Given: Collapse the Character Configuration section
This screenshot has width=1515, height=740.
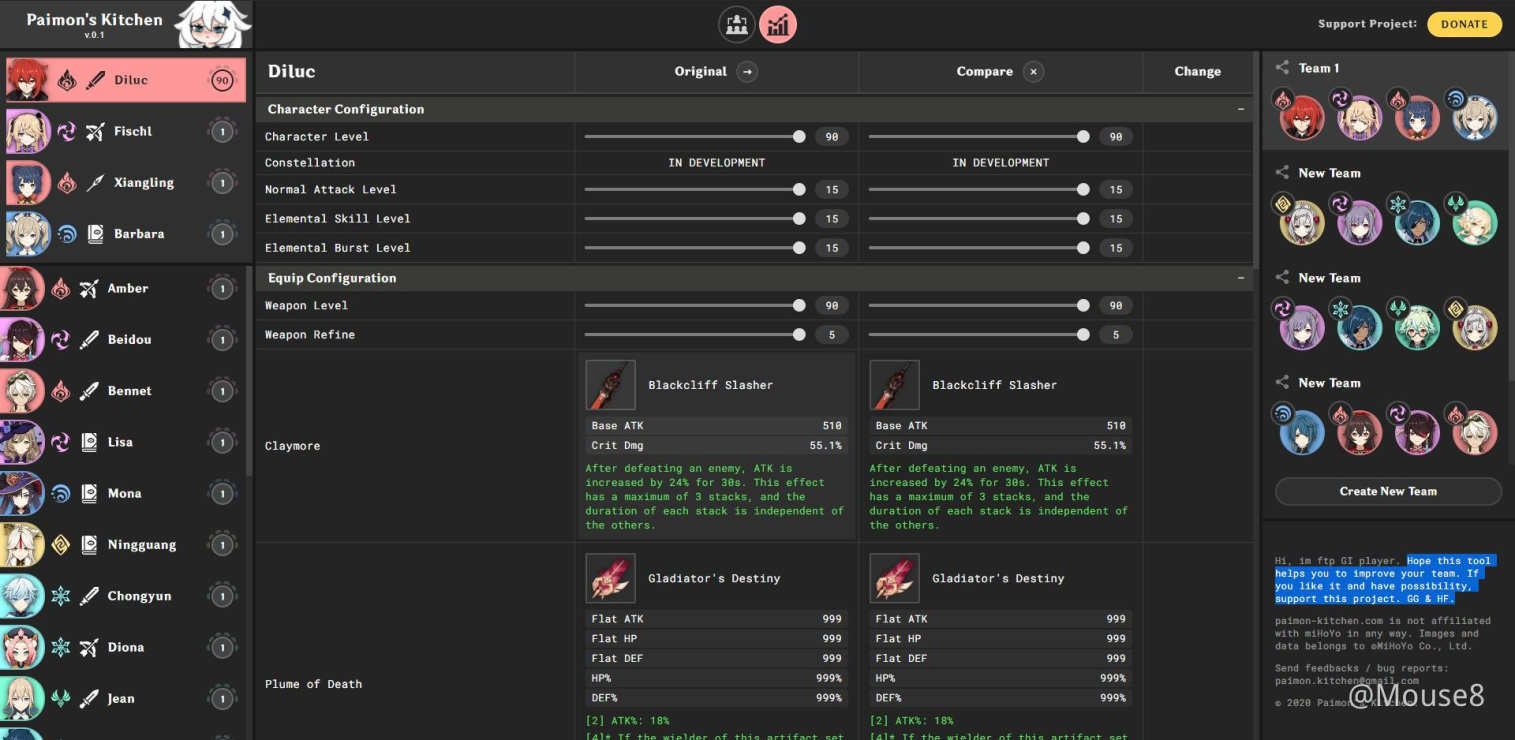Looking at the screenshot, I should [1241, 109].
